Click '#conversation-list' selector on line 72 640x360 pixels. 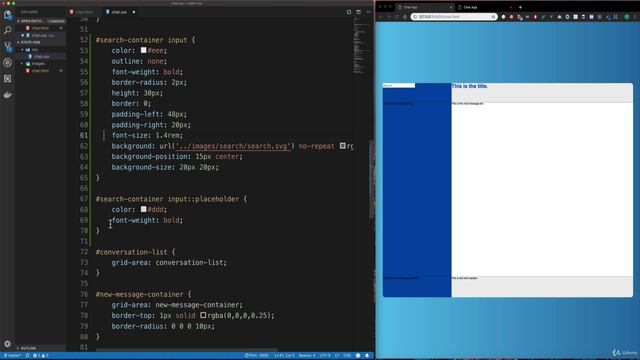(x=131, y=252)
